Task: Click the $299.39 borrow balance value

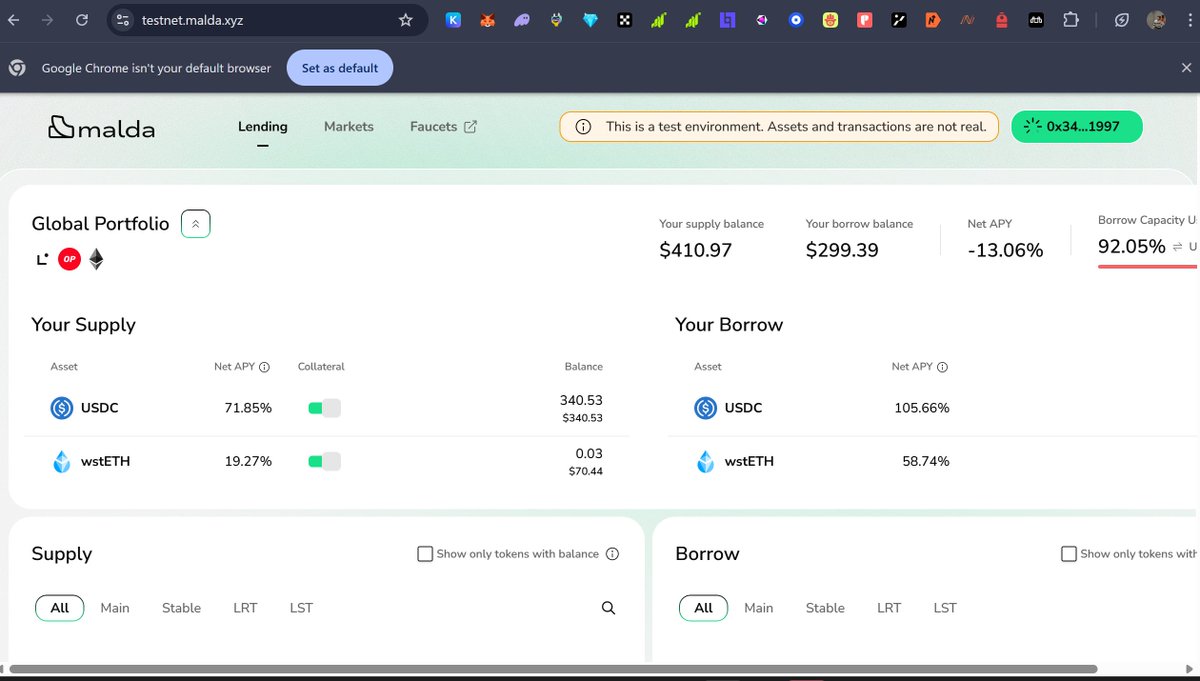Action: pyautogui.click(x=842, y=250)
